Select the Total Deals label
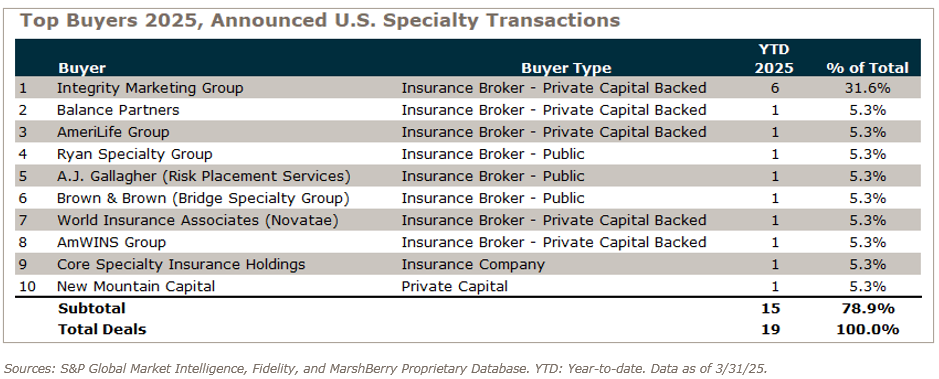The height and width of the screenshot is (379, 939). tap(102, 329)
